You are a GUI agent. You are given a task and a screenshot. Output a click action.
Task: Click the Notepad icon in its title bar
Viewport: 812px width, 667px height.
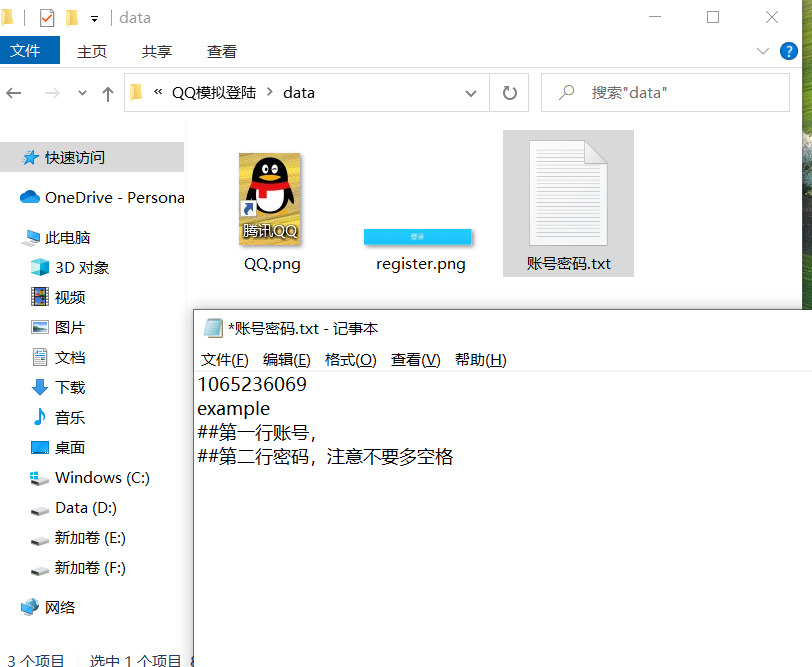212,327
